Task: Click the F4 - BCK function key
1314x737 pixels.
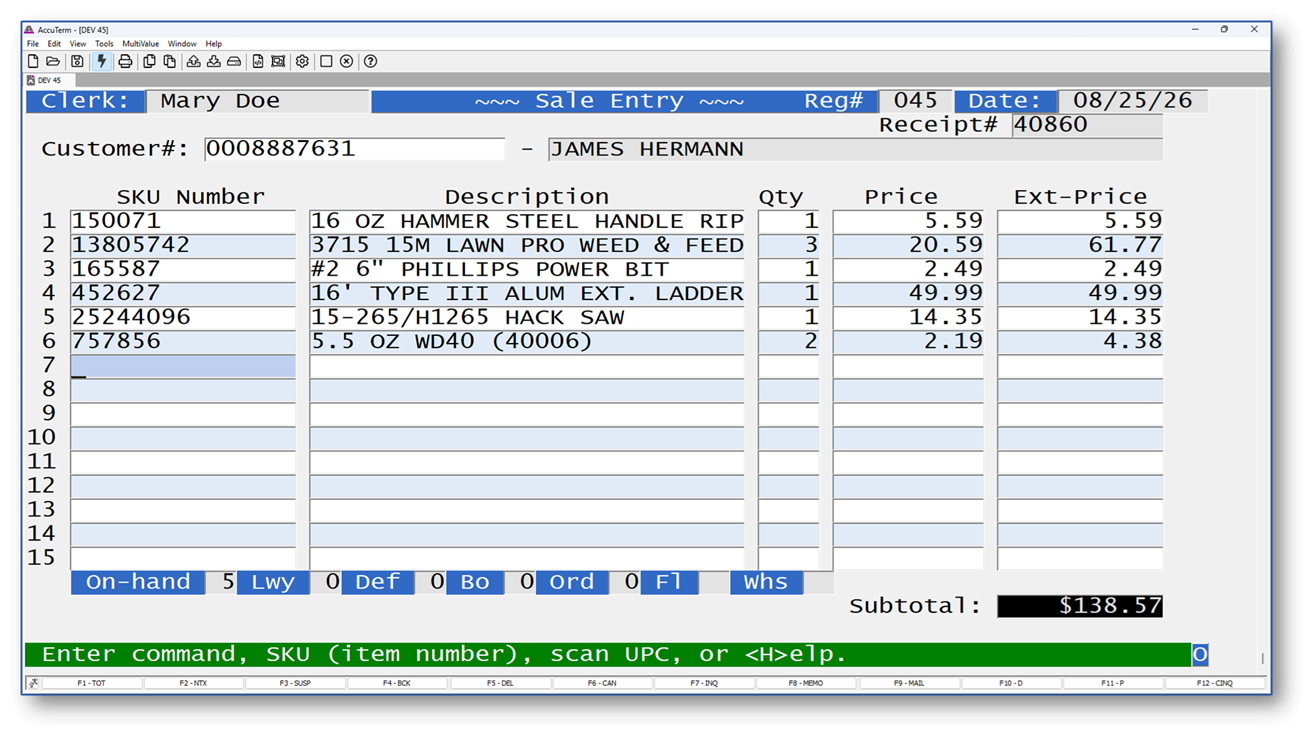Action: tap(398, 683)
